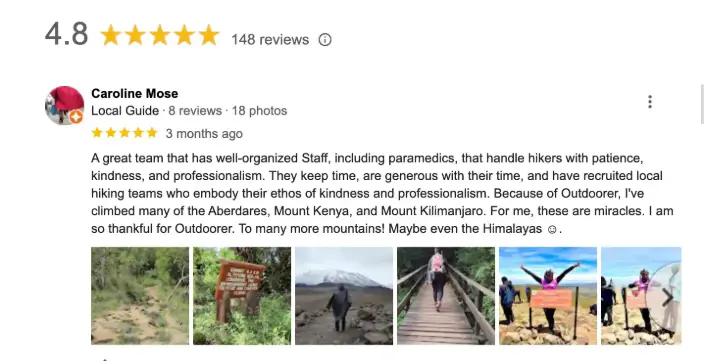Open the wooden bridge hiker photo
Image resolution: width=704 pixels, height=361 pixels.
(446, 296)
